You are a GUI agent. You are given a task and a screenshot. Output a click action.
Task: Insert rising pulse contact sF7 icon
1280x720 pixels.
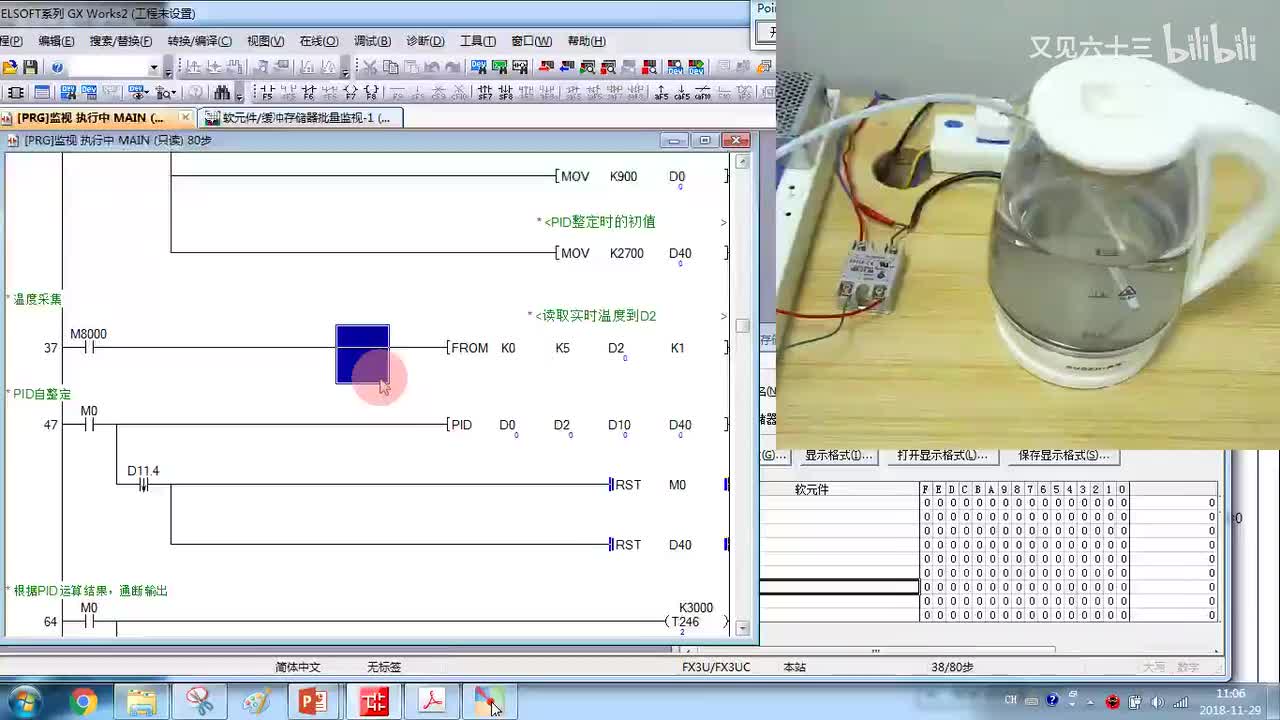(485, 93)
